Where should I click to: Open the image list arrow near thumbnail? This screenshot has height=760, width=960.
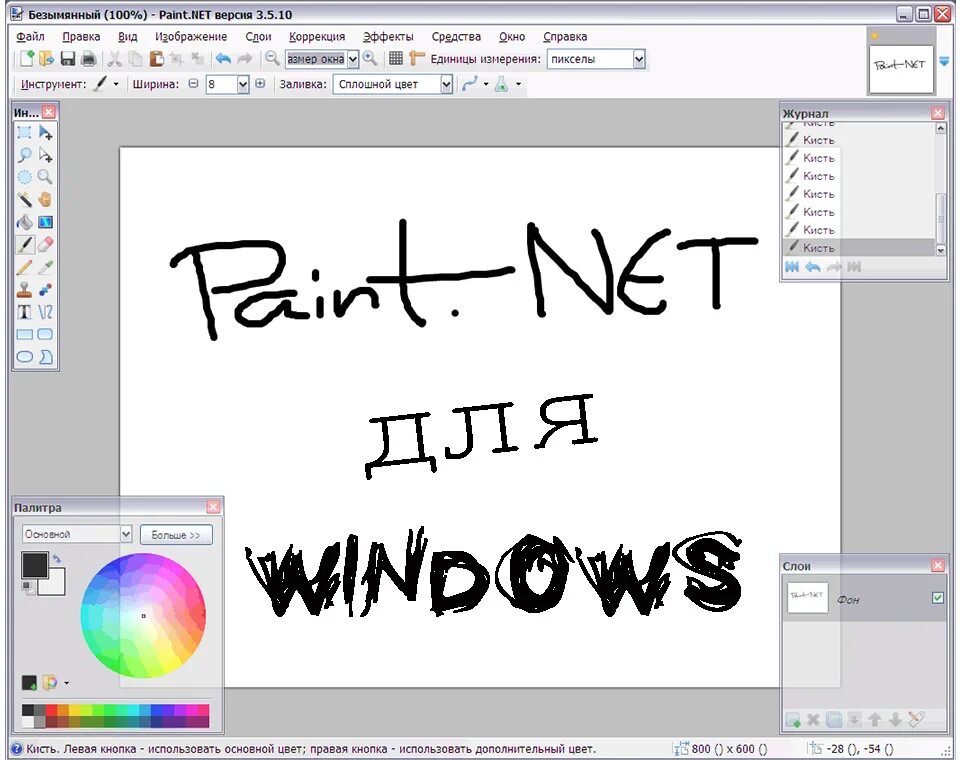944,61
